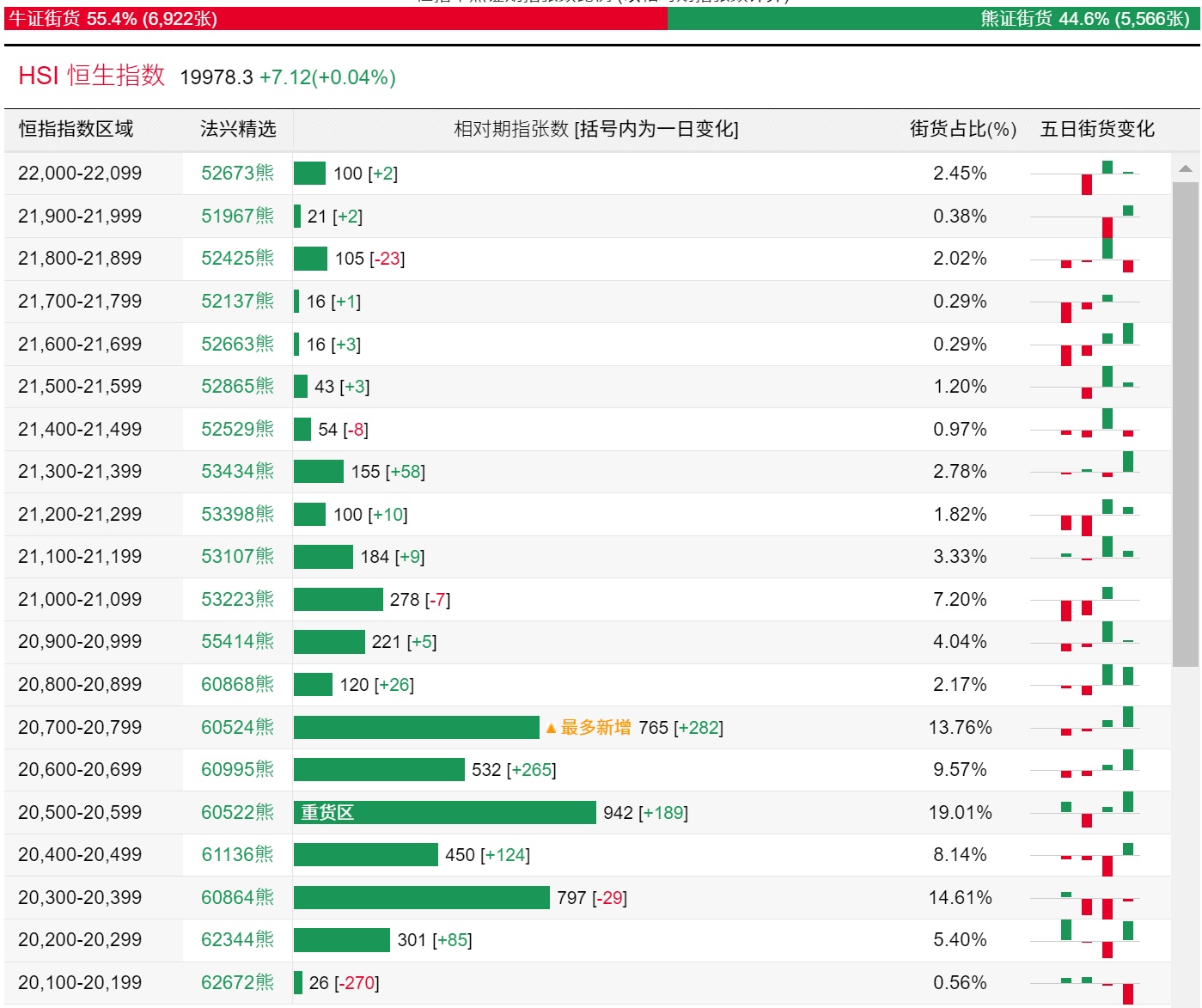Viewport: 1202px width, 1008px height.
Task: Open the 52673熊 warrant link
Action: [237, 173]
